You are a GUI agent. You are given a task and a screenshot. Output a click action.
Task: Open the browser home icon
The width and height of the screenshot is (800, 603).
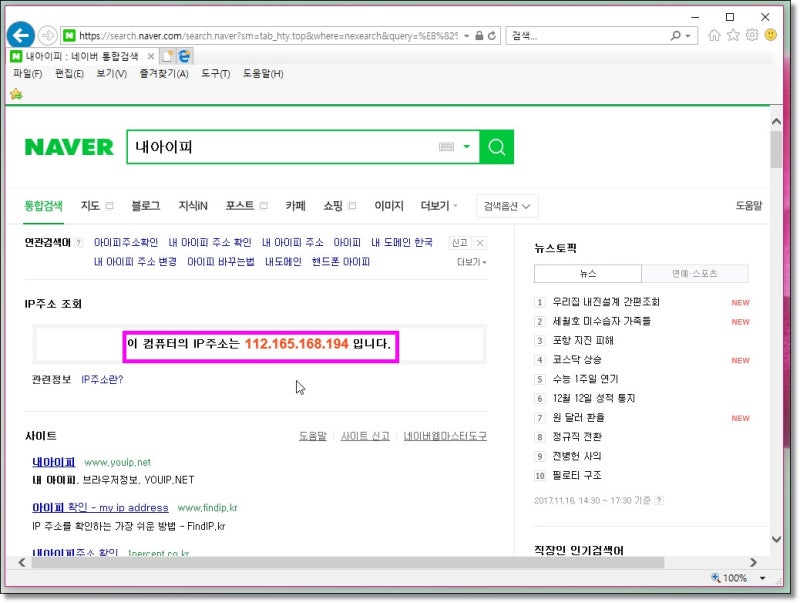click(x=714, y=35)
